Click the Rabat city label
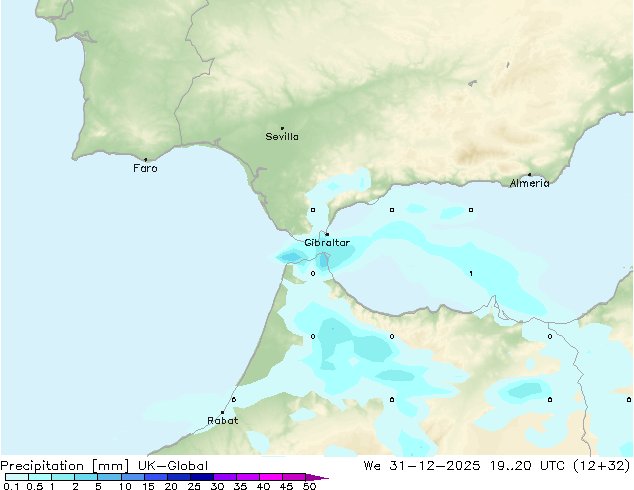Viewport: 634px width, 490px height. (x=222, y=421)
